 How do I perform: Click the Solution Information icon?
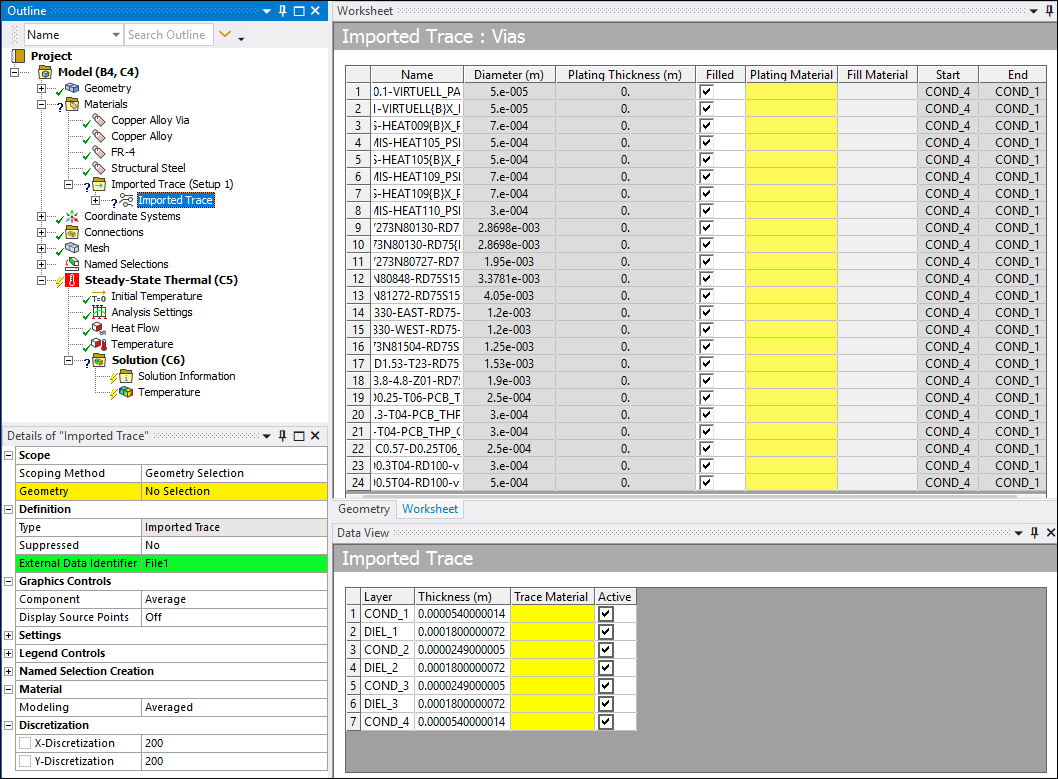point(125,376)
